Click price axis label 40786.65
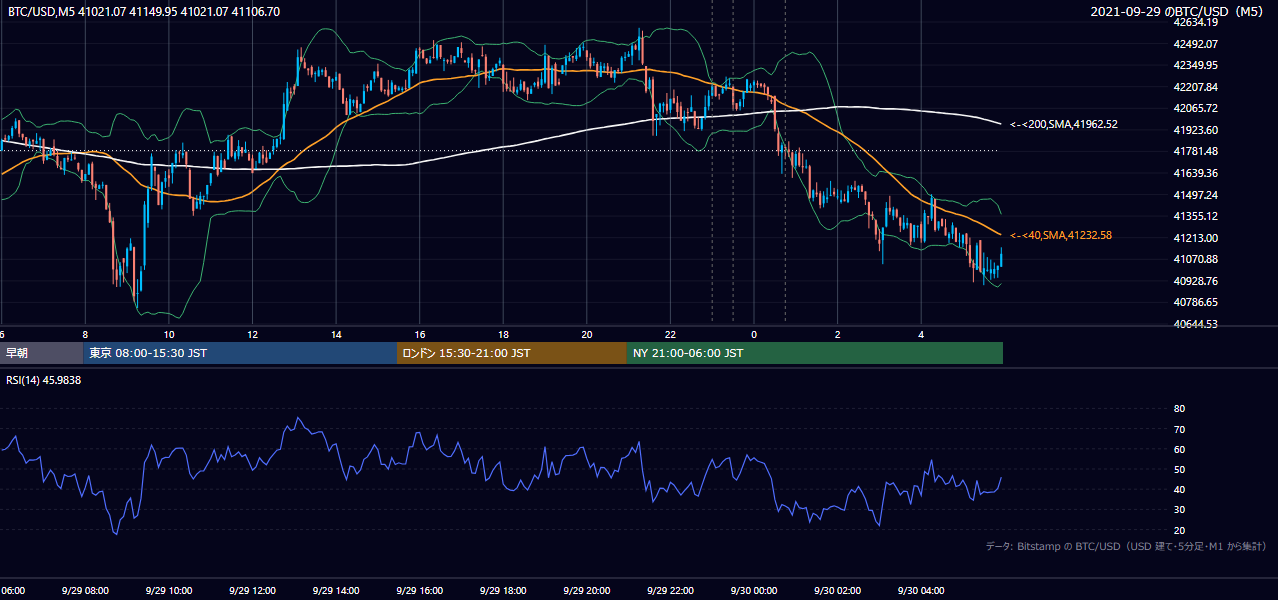 pos(1195,302)
